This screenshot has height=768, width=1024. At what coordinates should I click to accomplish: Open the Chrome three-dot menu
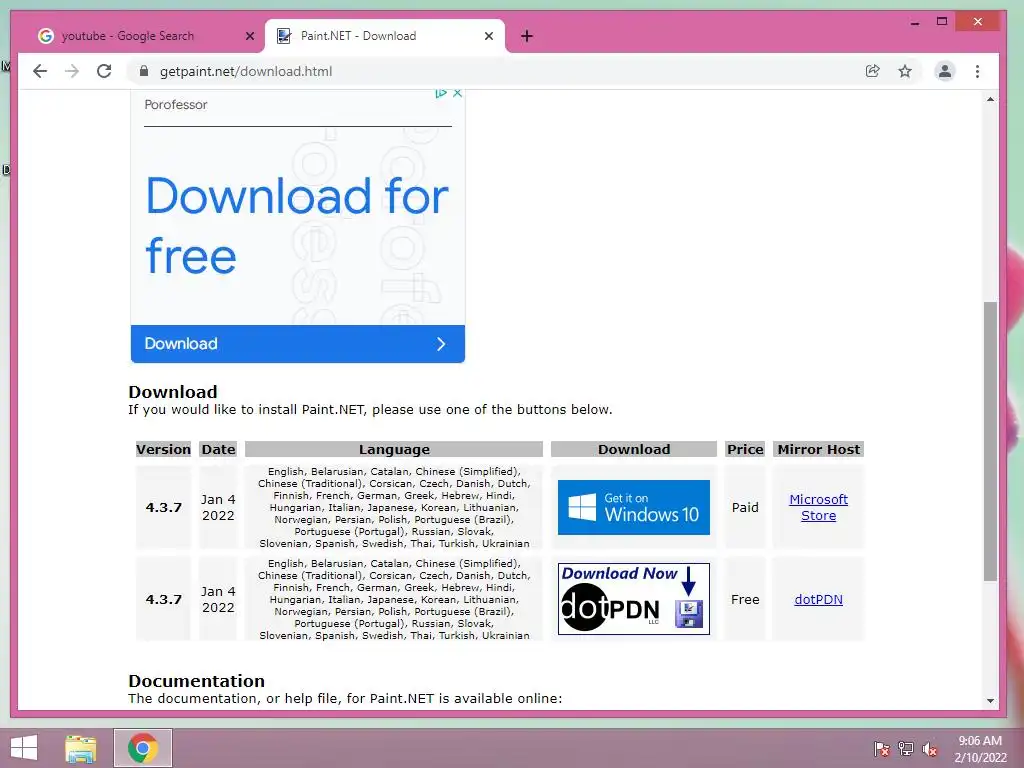[x=977, y=71]
